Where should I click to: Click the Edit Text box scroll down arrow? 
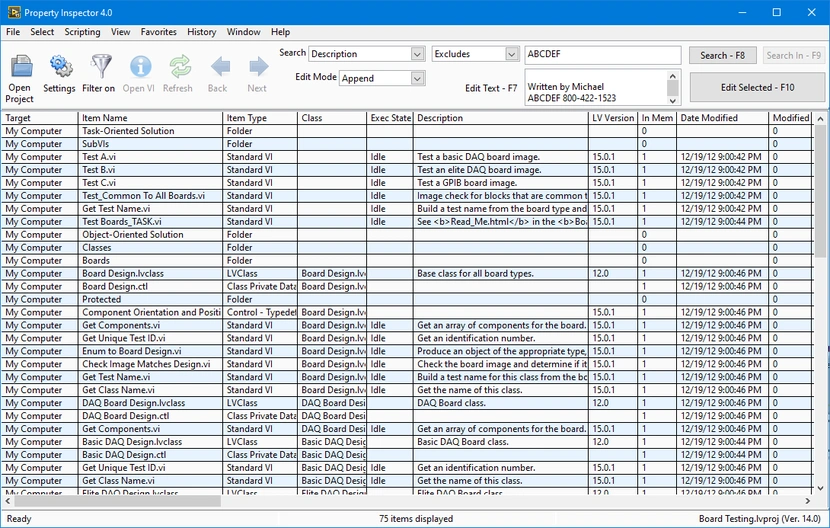point(673,100)
